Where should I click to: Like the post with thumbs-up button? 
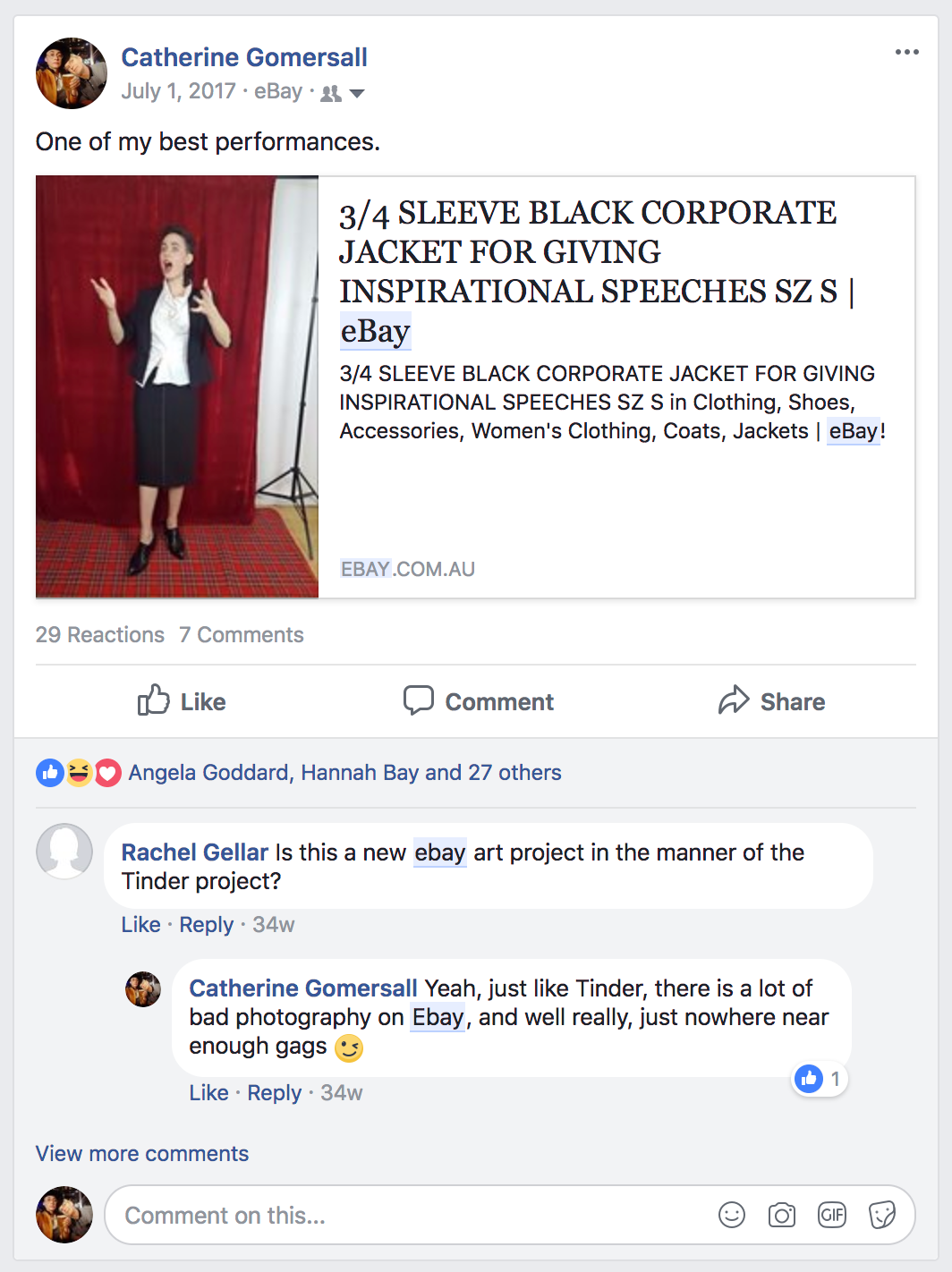click(x=182, y=701)
